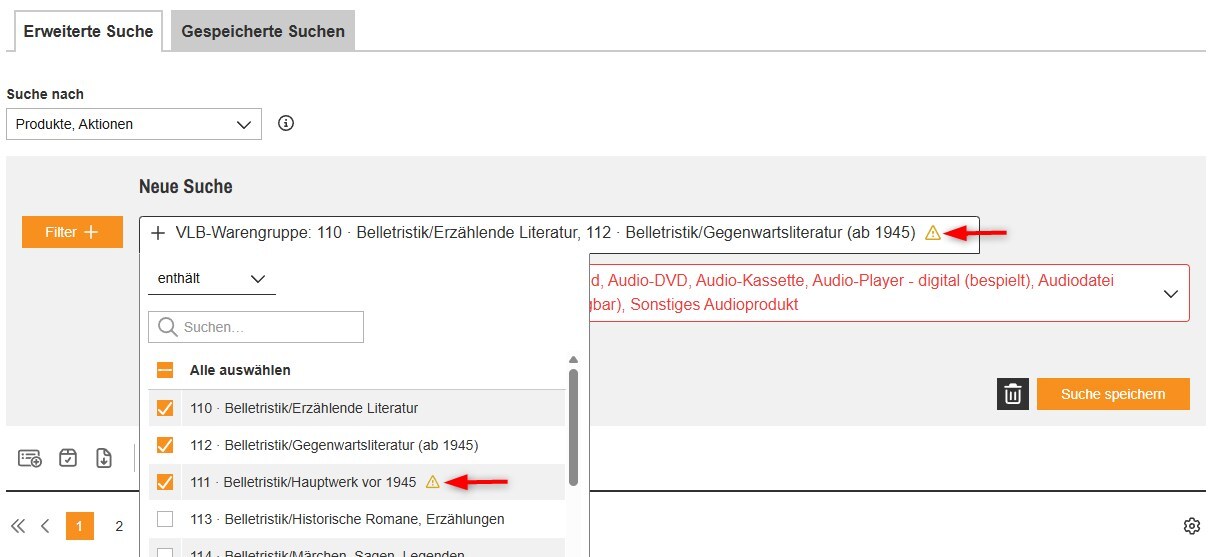Click the add-to-list icon in toolbar
This screenshot has height=557, width=1212.
30,458
